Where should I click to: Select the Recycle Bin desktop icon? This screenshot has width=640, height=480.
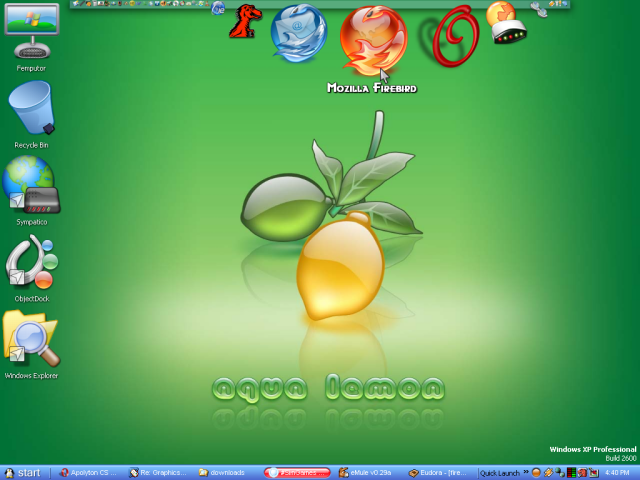pos(31,110)
